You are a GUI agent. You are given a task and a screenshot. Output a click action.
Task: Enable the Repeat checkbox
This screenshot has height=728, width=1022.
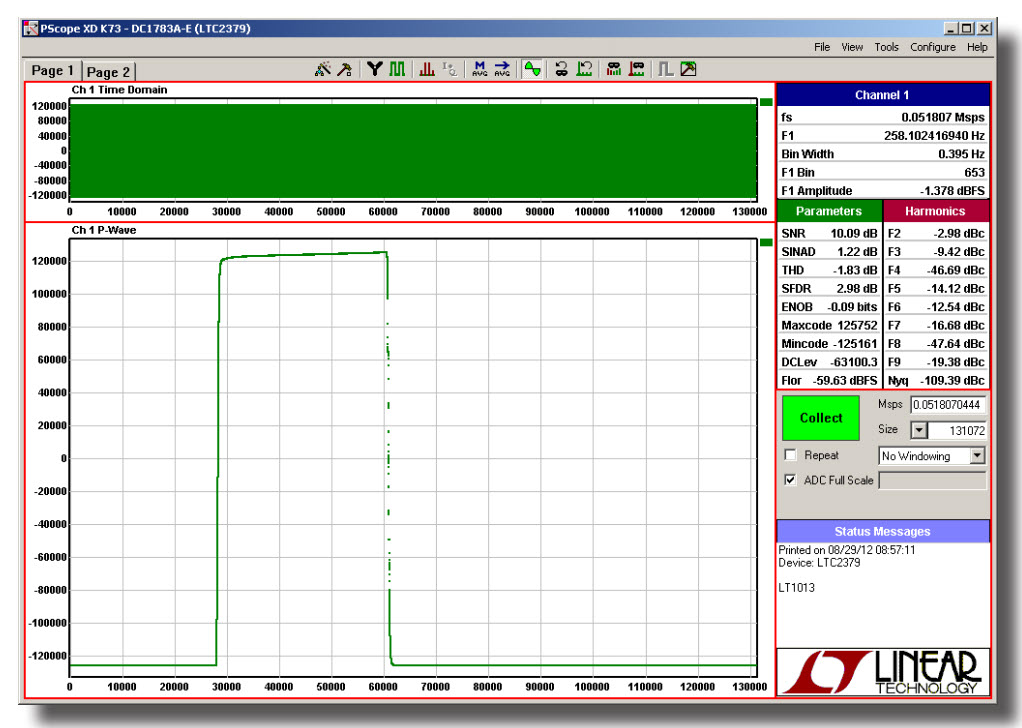(792, 456)
